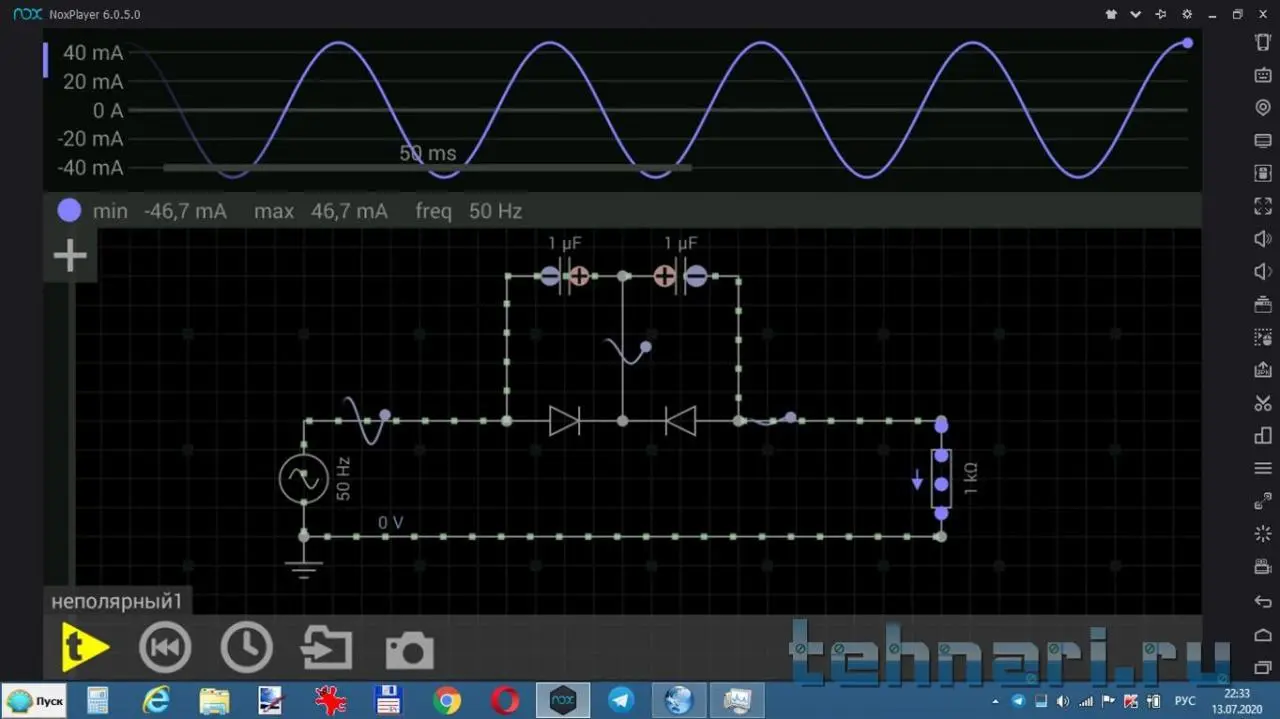Open Calculator from the taskbar
Screen dimensions: 1280x719
point(98,701)
